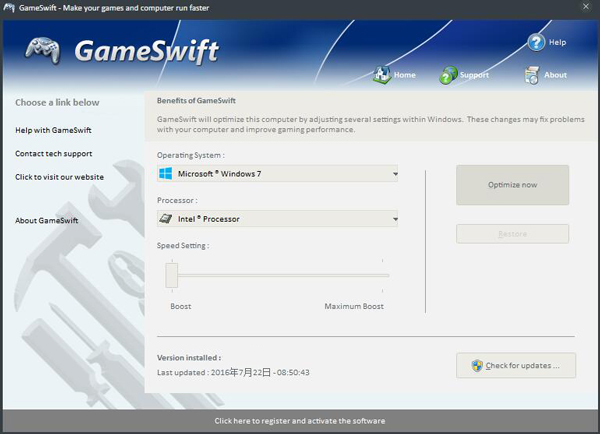Select the Intel Processor combo box
The height and width of the screenshot is (434, 600).
pyautogui.click(x=277, y=219)
